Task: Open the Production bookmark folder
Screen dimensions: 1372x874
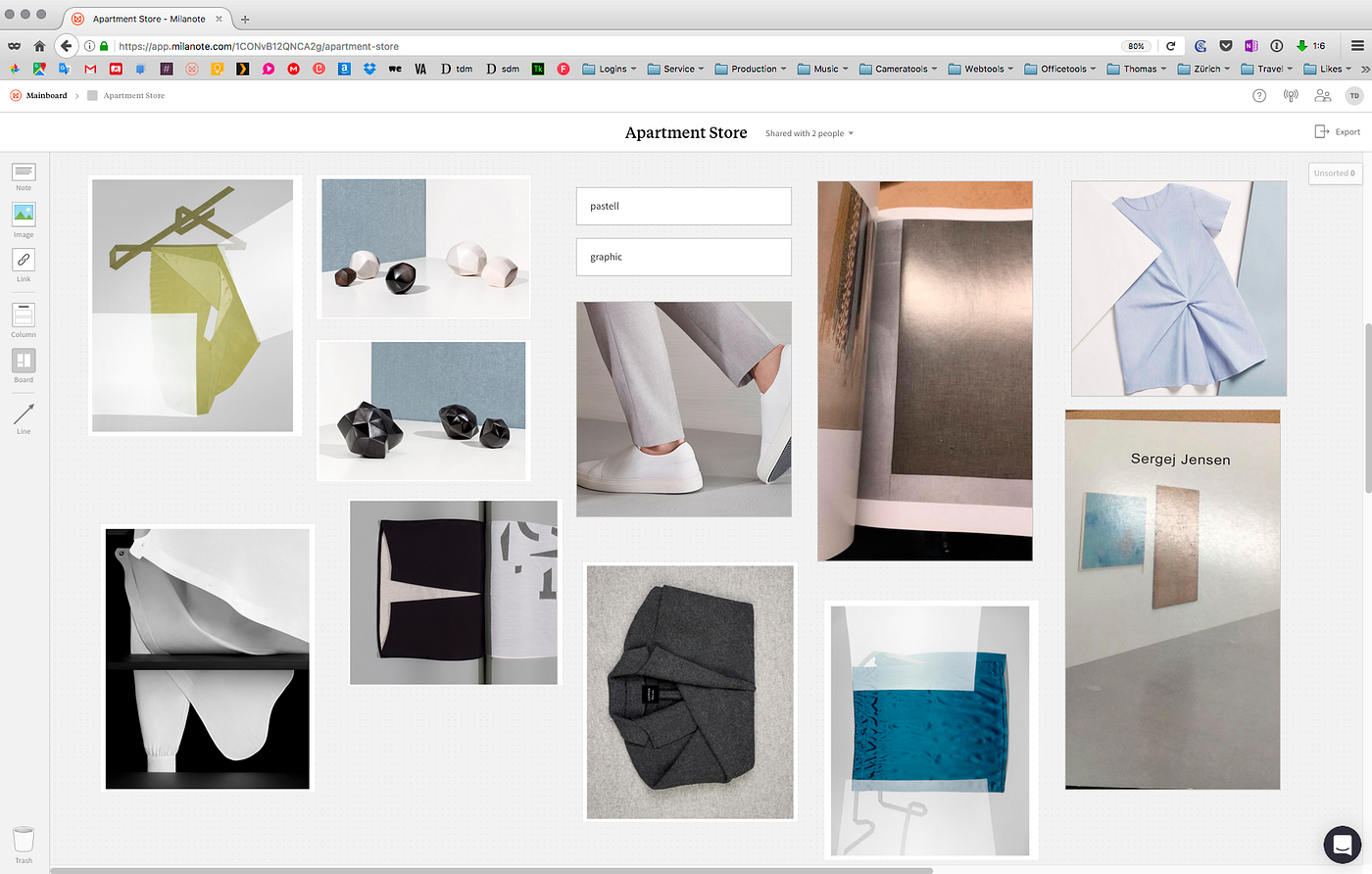Action: [750, 69]
